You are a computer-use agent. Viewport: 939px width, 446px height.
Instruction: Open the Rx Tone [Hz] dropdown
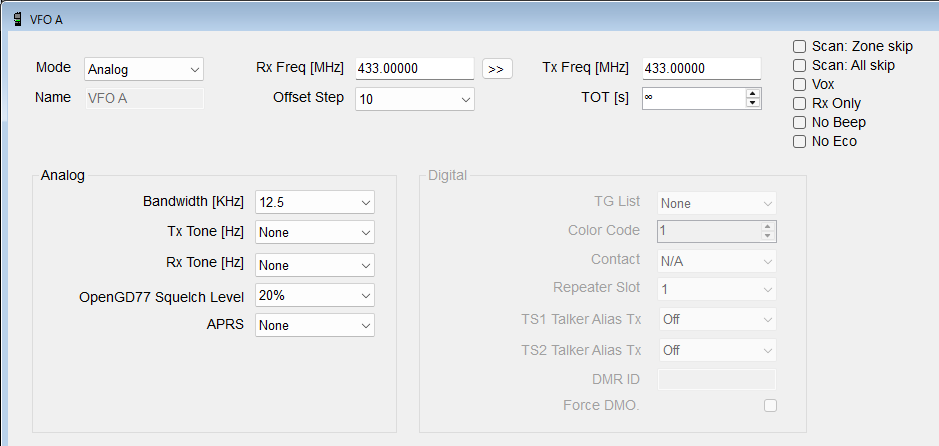314,265
